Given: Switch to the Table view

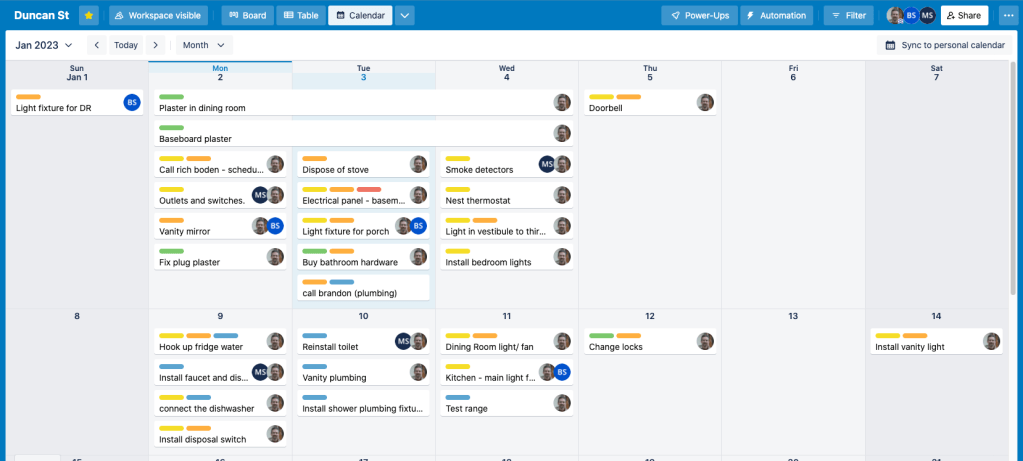Looking at the screenshot, I should 300,15.
